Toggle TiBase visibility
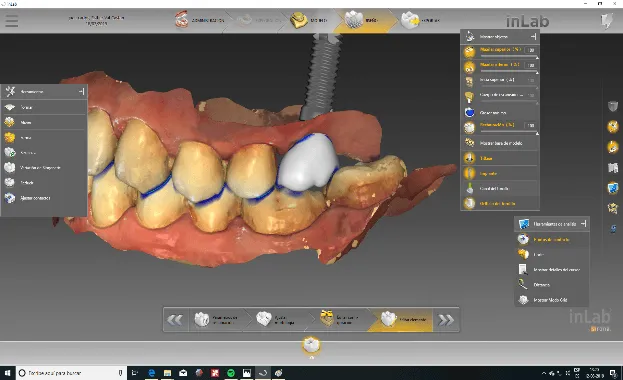Image resolution: width=623 pixels, height=380 pixels. point(500,158)
